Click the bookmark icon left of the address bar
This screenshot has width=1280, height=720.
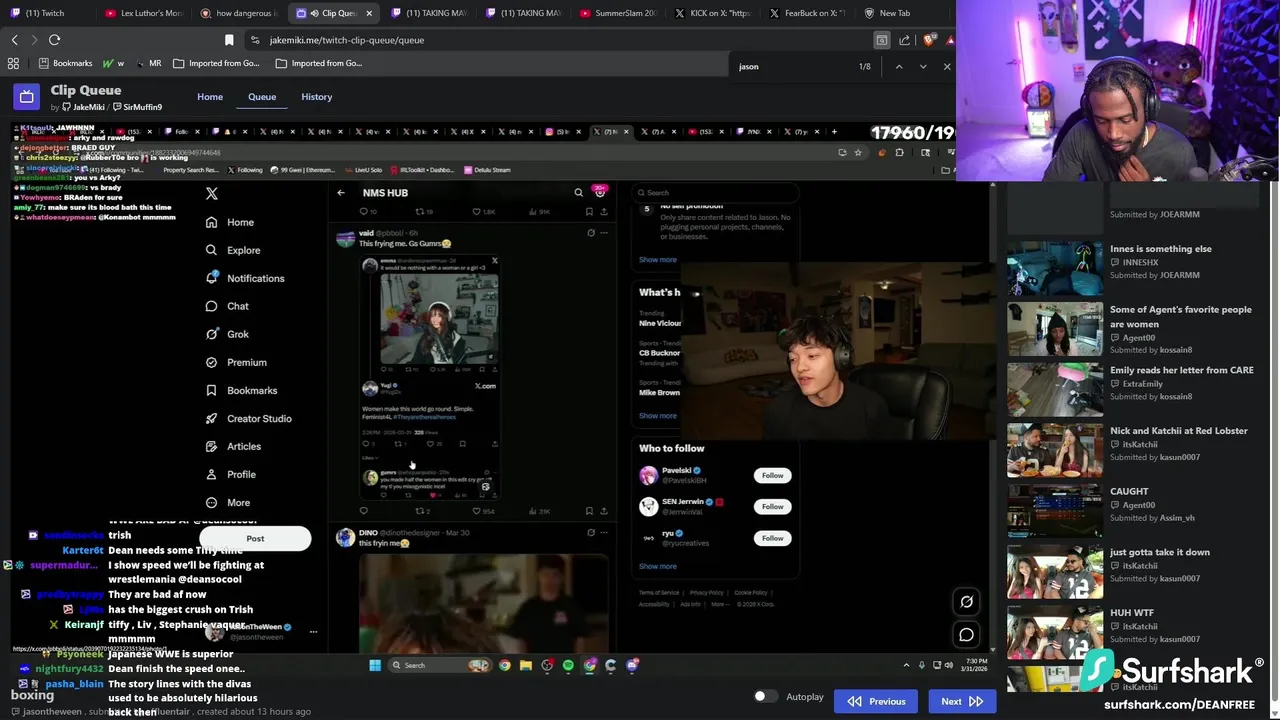(229, 40)
